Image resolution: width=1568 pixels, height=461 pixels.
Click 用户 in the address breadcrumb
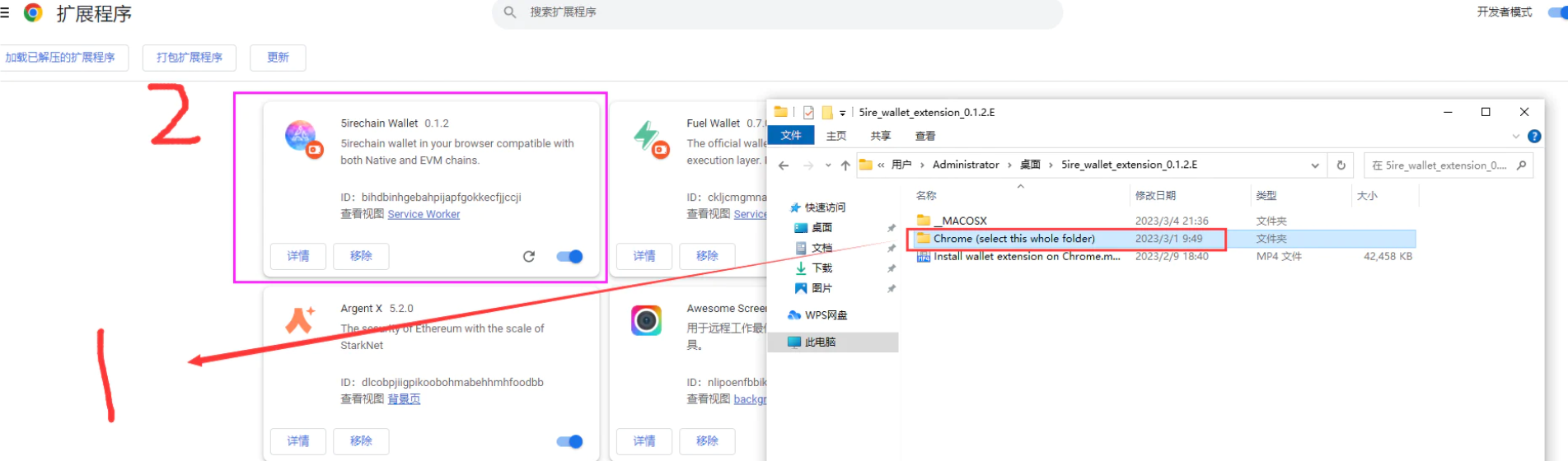tap(901, 165)
